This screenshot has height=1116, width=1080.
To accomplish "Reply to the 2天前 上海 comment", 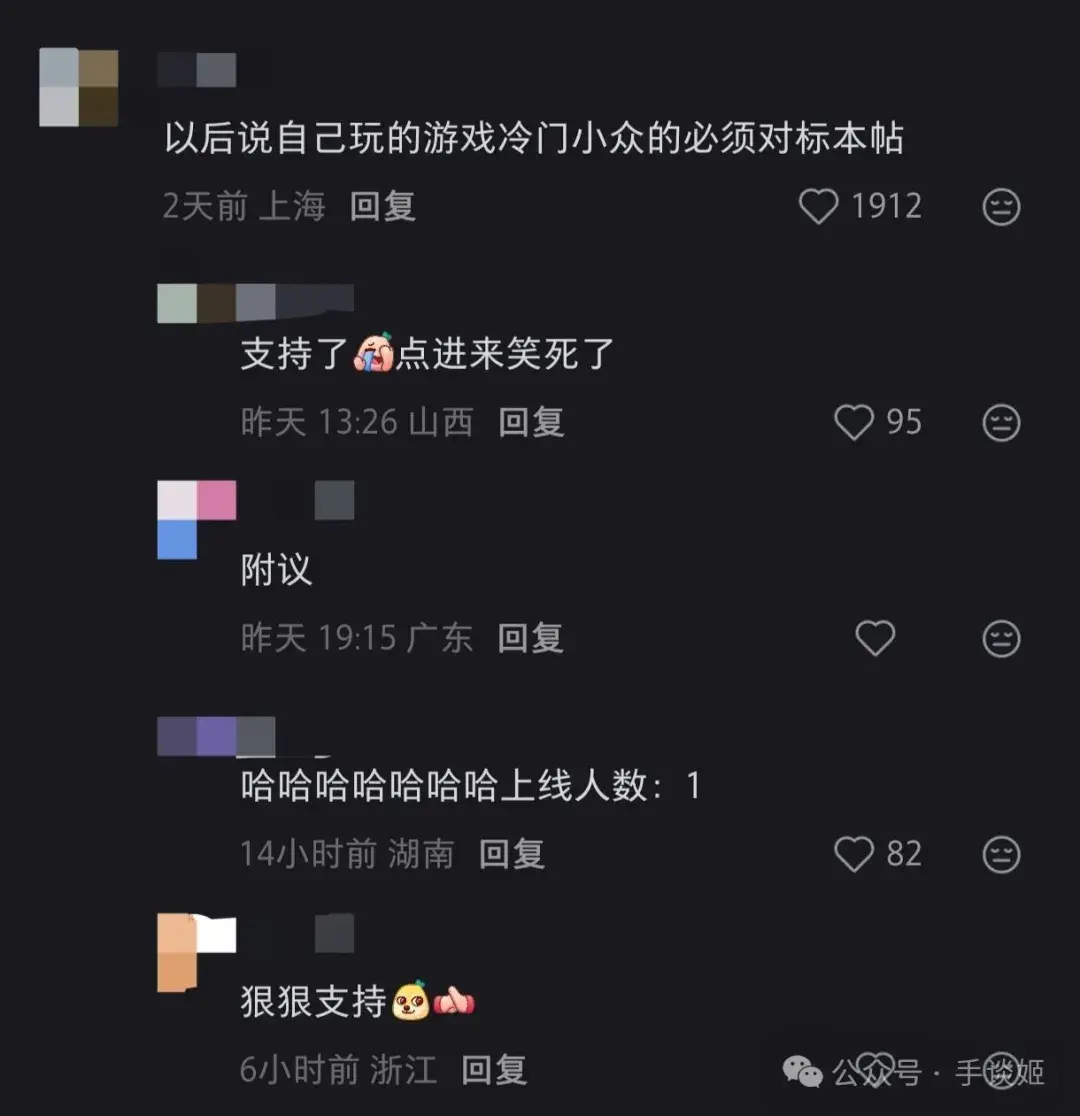I will click(383, 206).
